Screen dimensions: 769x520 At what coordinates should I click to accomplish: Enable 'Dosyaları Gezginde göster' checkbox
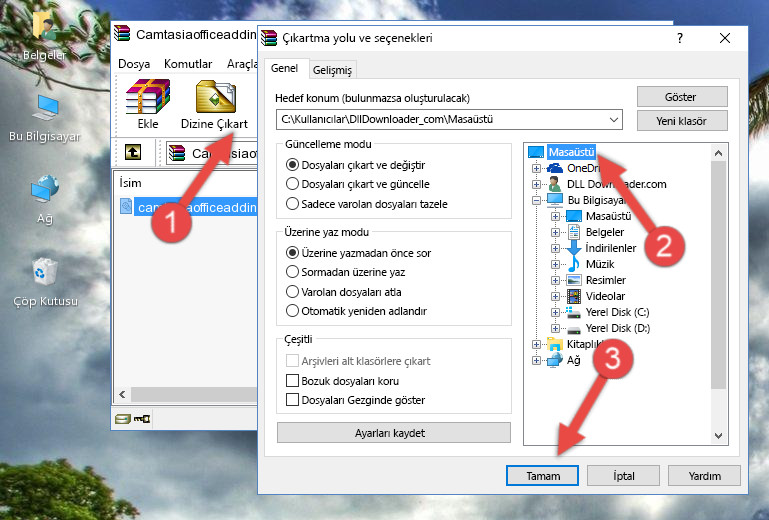point(292,400)
